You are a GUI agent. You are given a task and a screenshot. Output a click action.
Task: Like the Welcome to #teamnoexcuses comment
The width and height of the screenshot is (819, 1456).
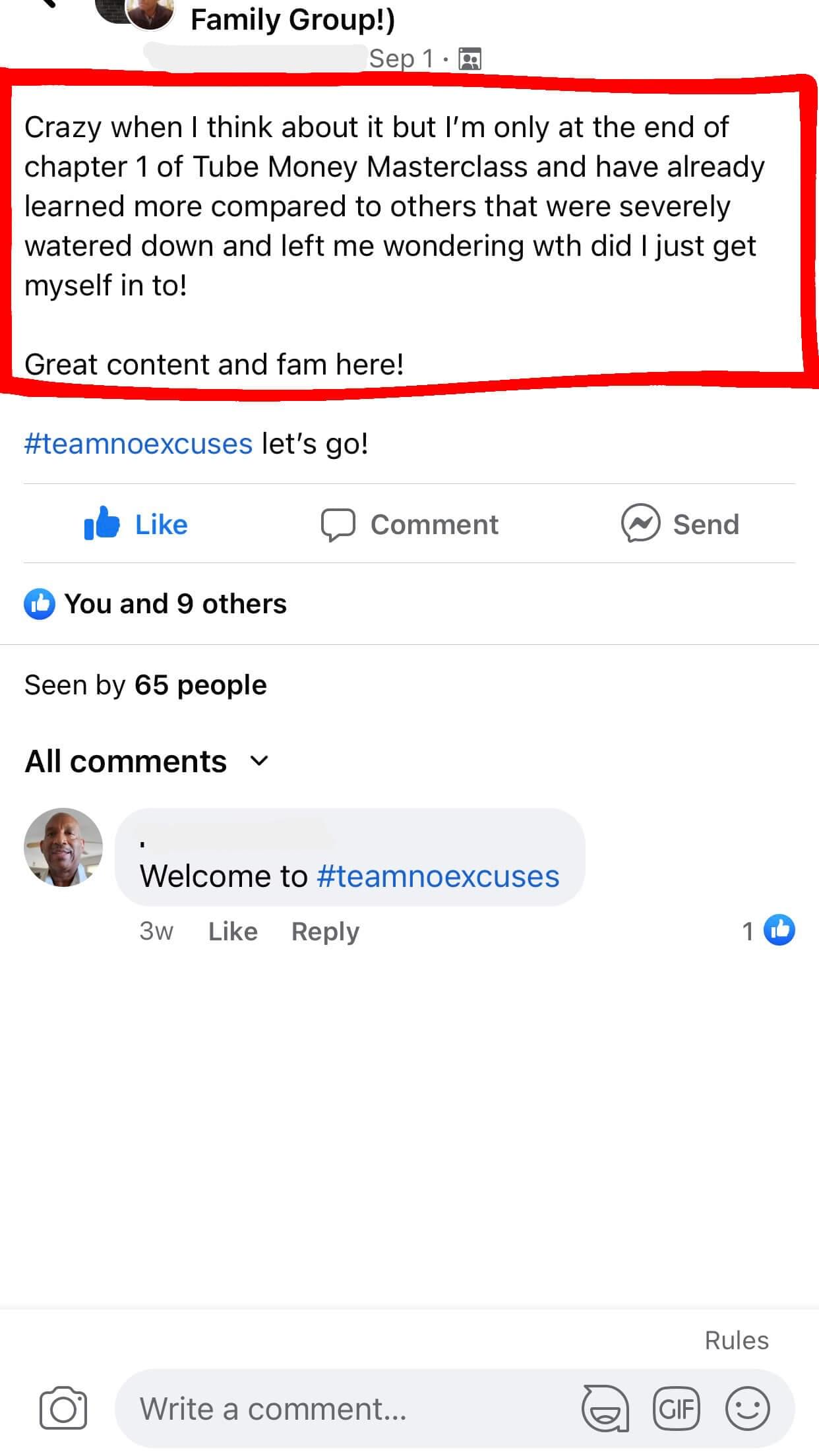pyautogui.click(x=233, y=931)
